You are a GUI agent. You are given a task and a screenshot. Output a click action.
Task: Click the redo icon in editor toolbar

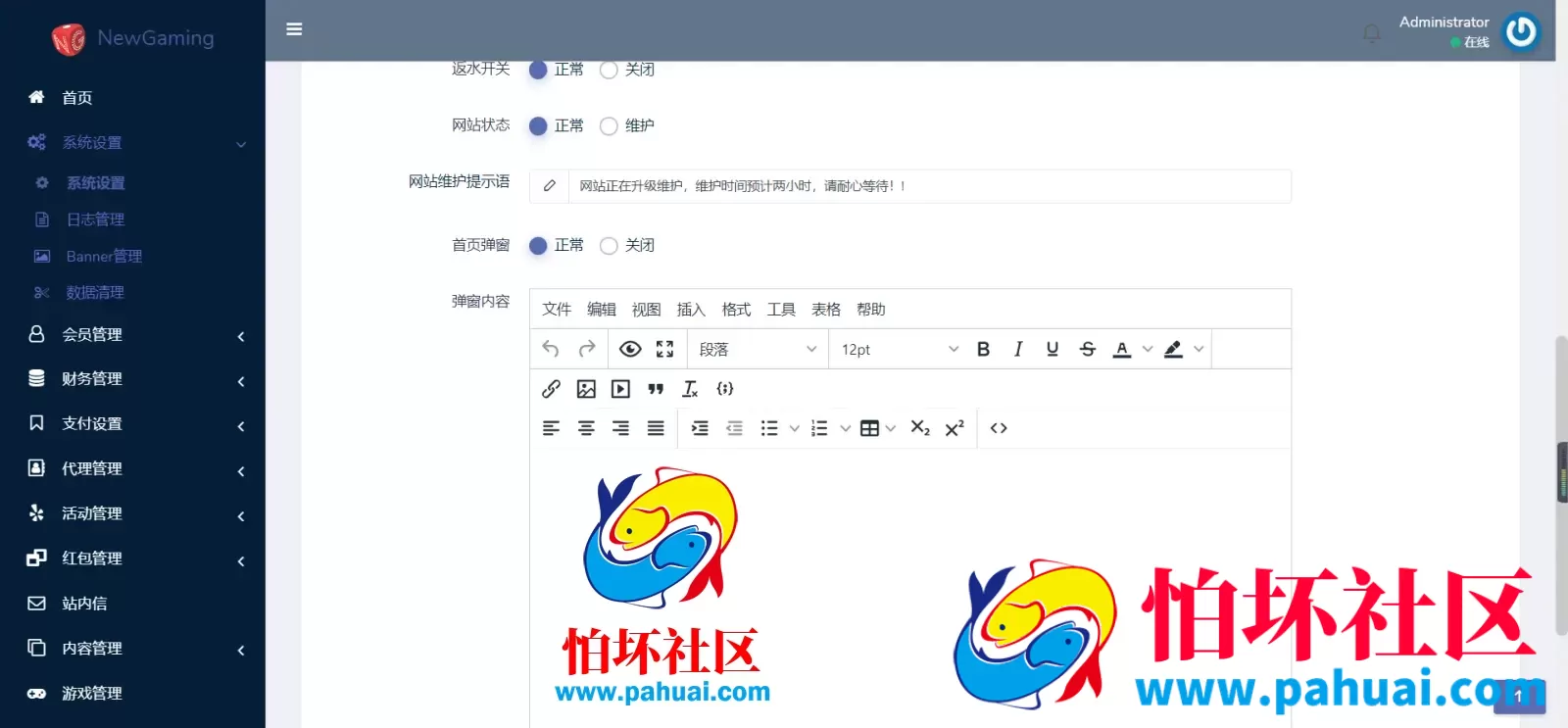click(587, 349)
